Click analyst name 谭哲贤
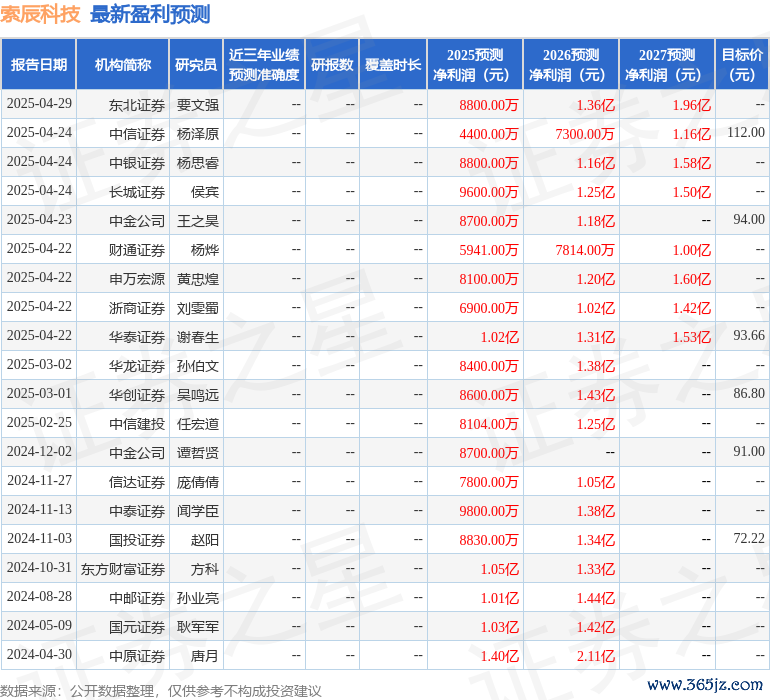The image size is (770, 700). tap(198, 453)
